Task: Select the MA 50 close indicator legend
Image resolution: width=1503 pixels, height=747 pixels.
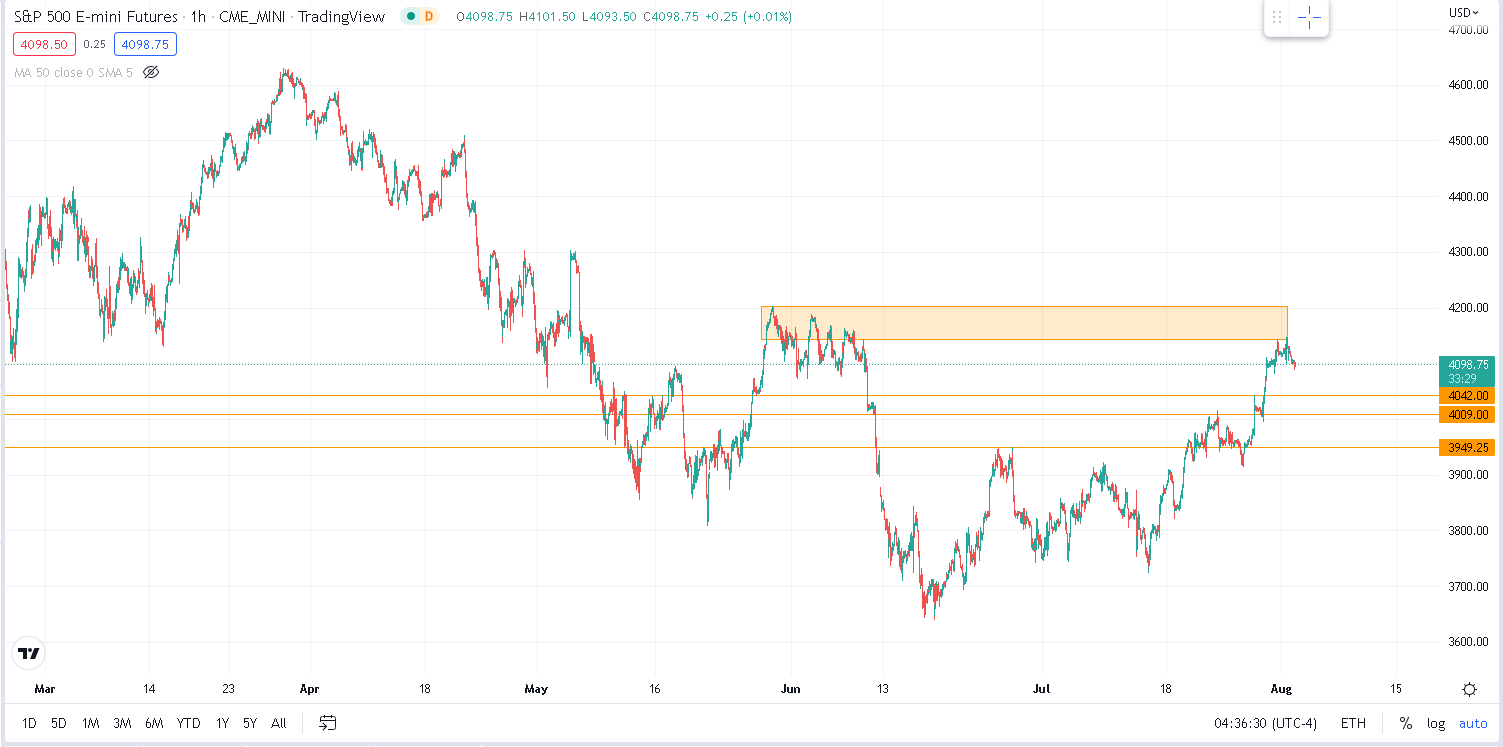Action: tap(74, 72)
